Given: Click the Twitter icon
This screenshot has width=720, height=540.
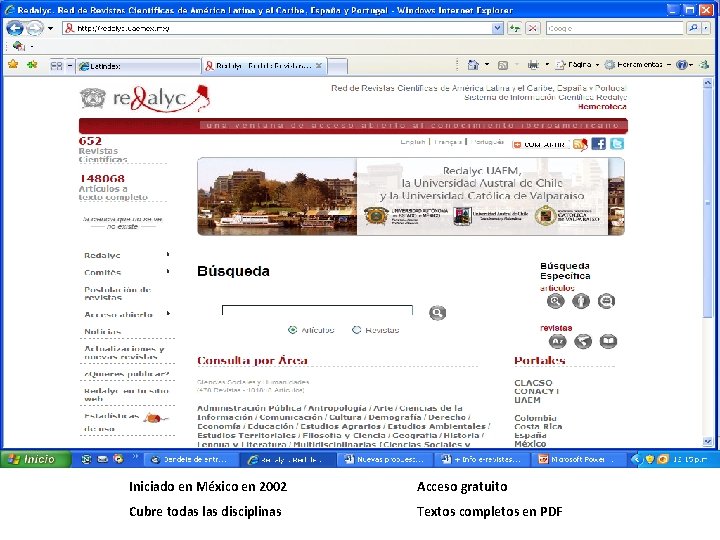Looking at the screenshot, I should point(617,144).
